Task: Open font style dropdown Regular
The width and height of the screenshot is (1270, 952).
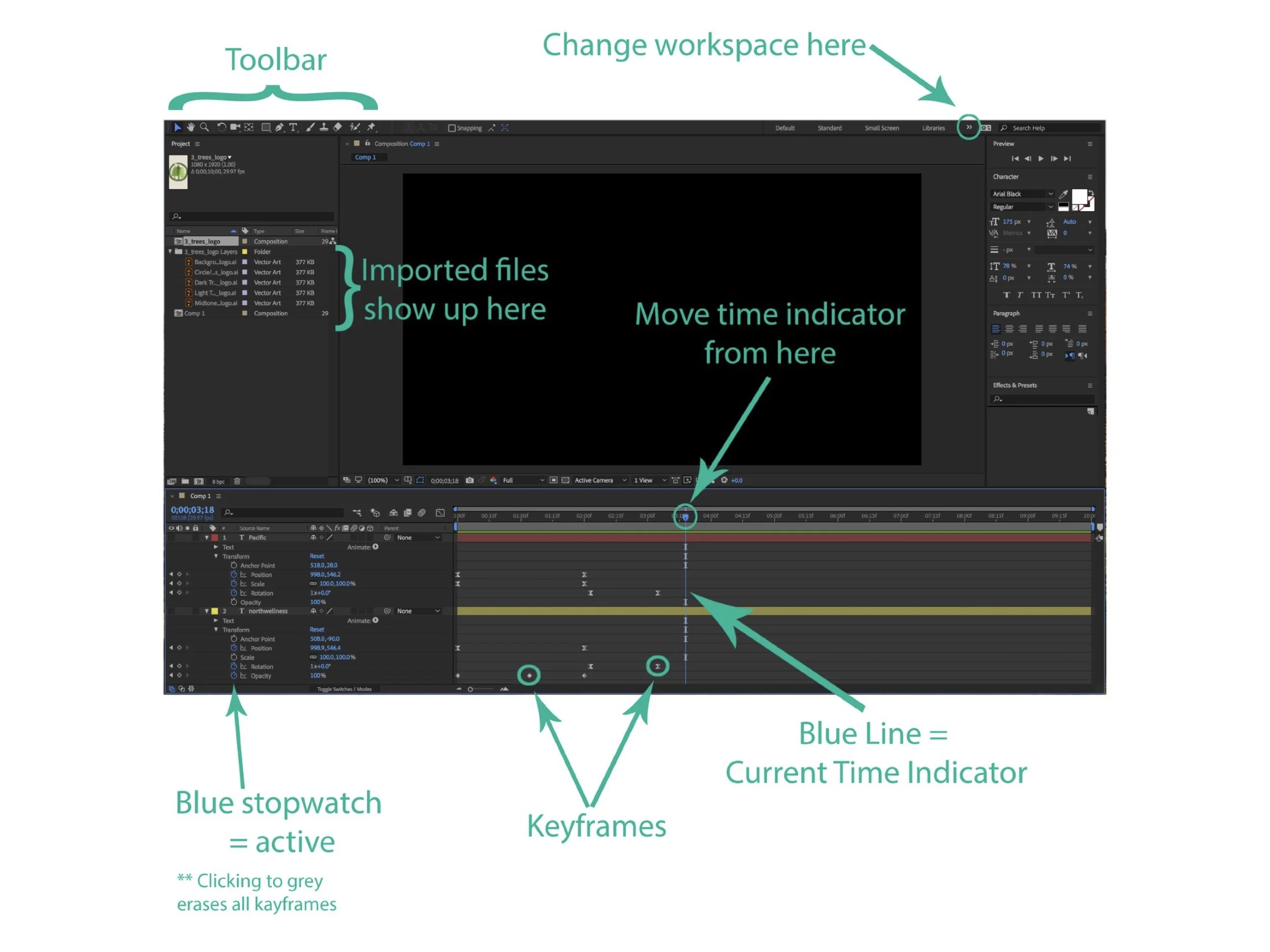Action: [x=1023, y=207]
